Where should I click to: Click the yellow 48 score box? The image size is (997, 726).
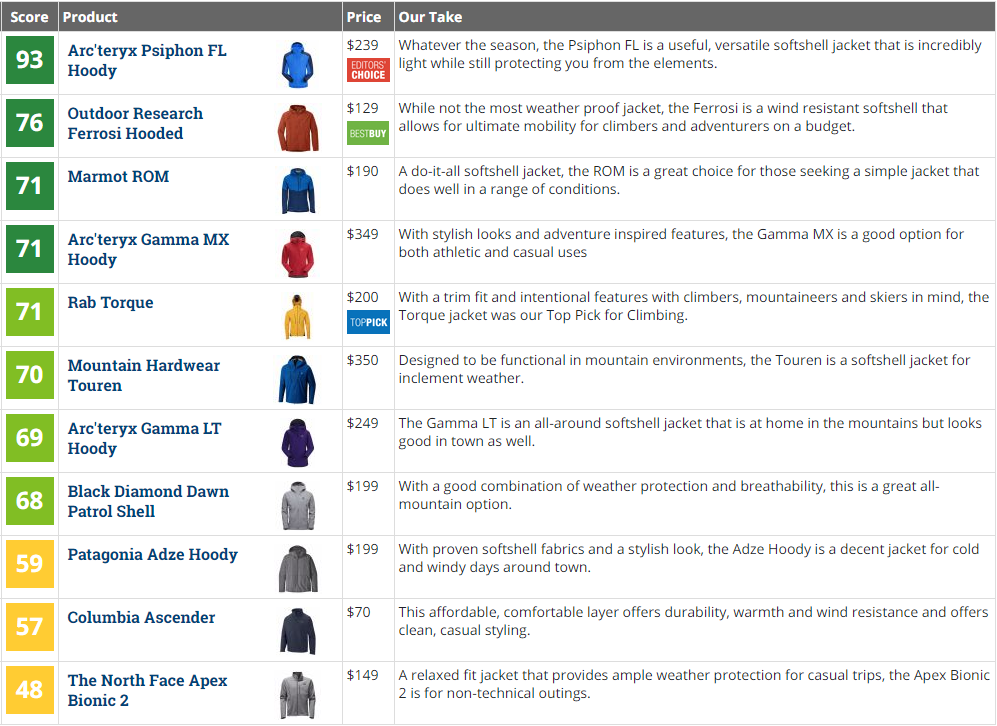click(30, 689)
